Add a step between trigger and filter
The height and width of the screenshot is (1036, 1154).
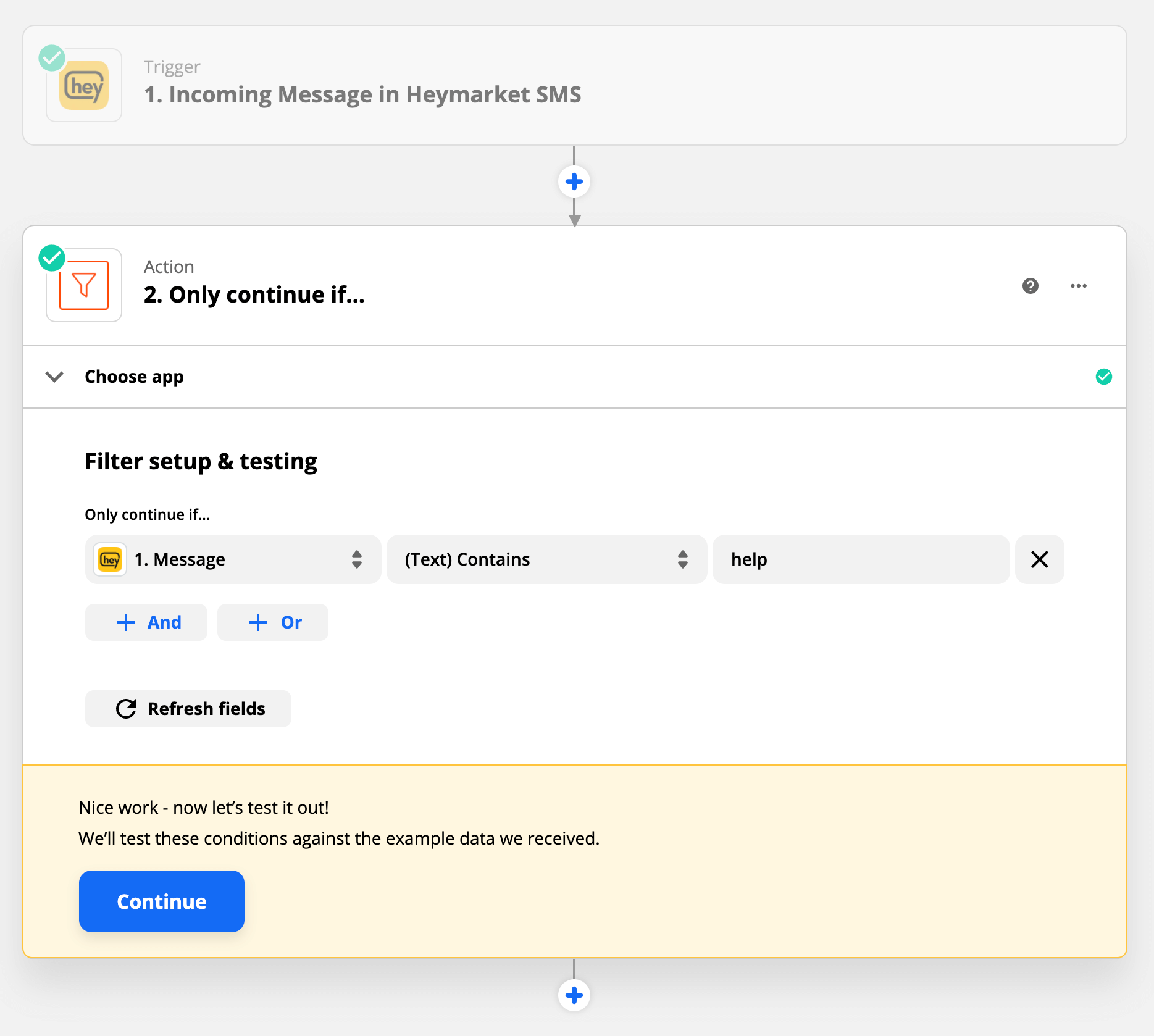pyautogui.click(x=574, y=182)
